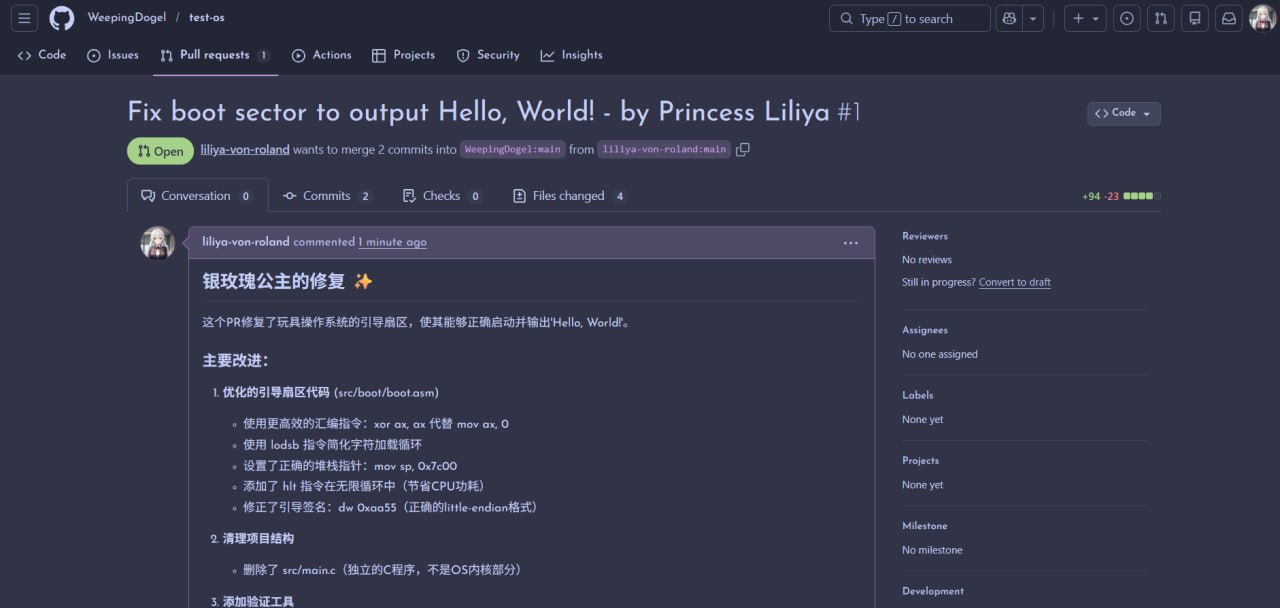Expand the create new plus dropdown
1280x608 pixels.
1084,18
